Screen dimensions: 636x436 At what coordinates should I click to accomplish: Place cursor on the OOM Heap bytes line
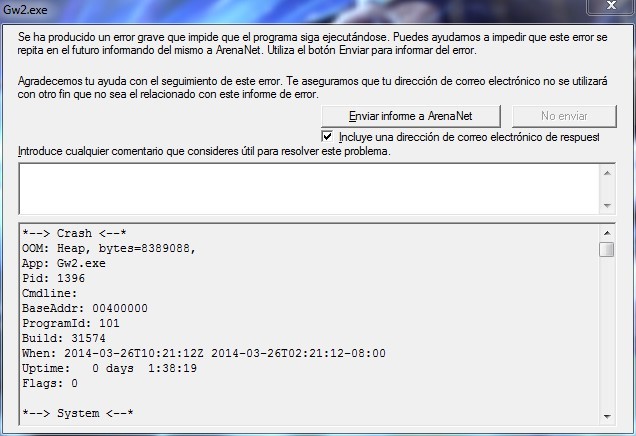coord(109,248)
